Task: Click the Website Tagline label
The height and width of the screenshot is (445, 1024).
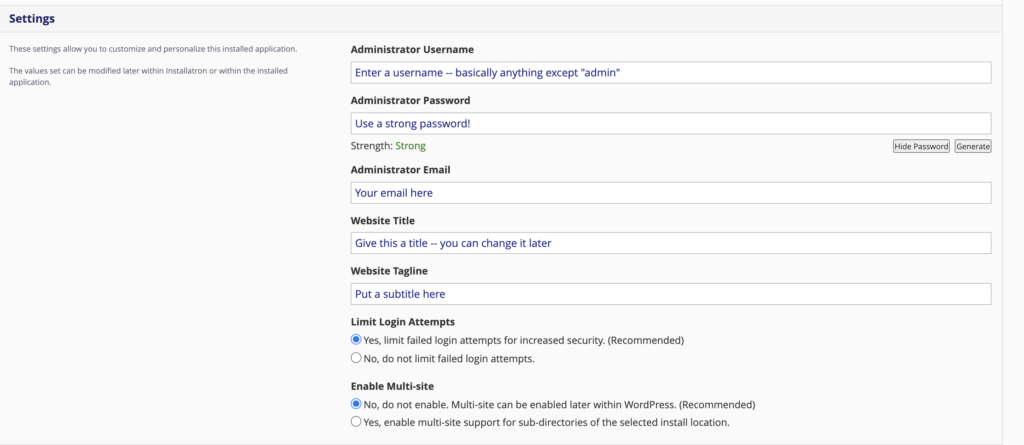Action: pos(389,271)
